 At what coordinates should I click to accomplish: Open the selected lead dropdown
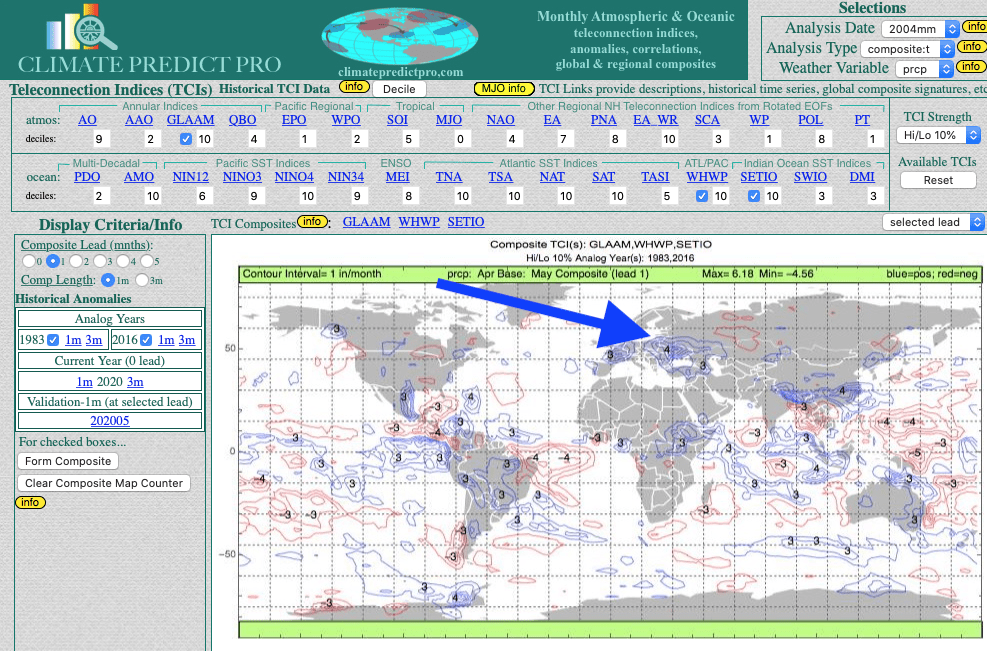933,222
